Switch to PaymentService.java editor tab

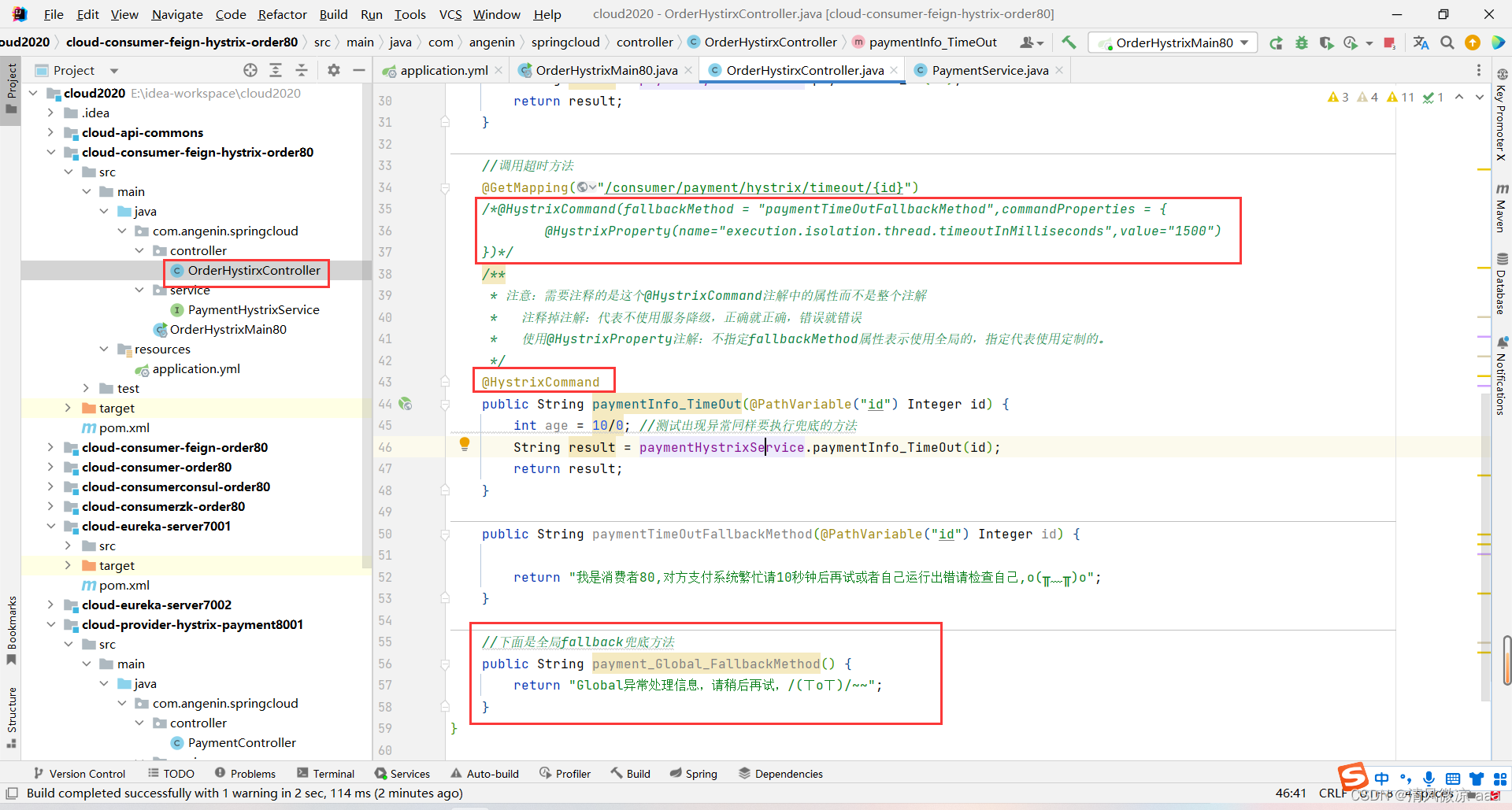point(990,70)
